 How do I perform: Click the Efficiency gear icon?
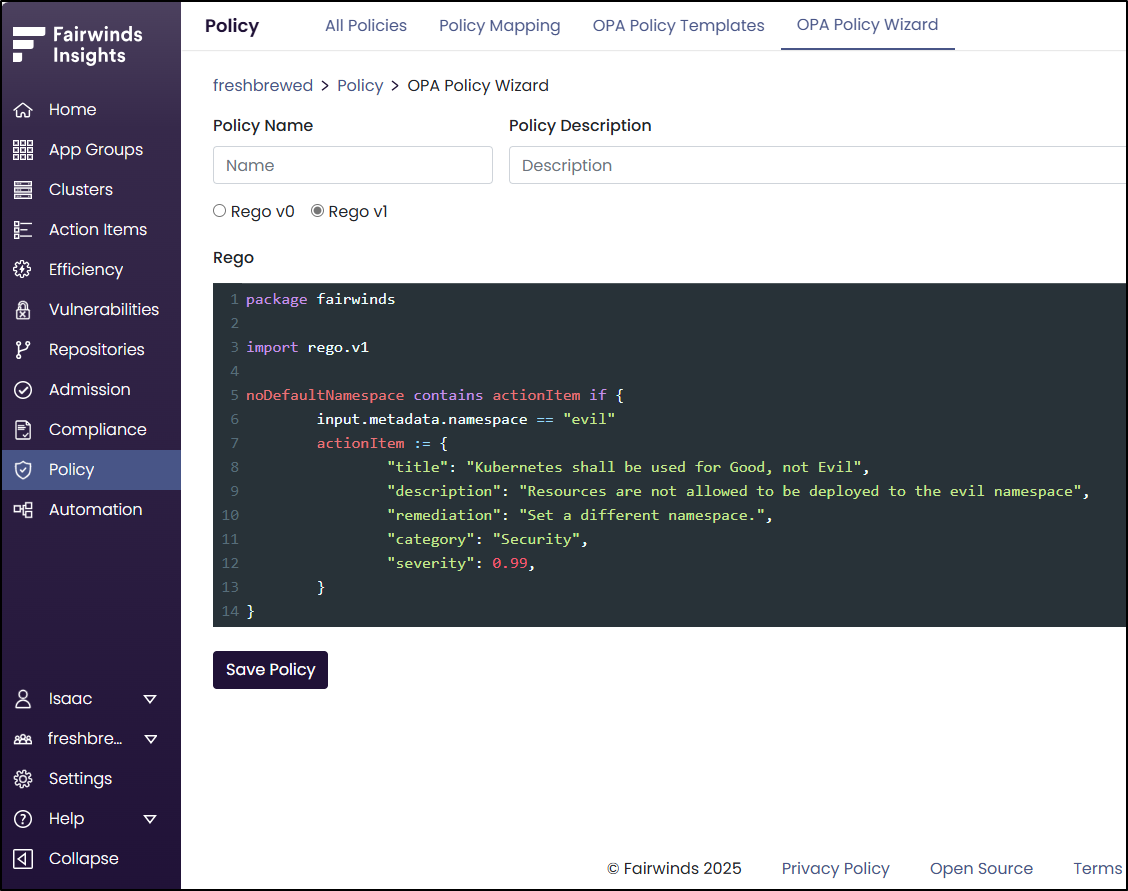pos(23,270)
